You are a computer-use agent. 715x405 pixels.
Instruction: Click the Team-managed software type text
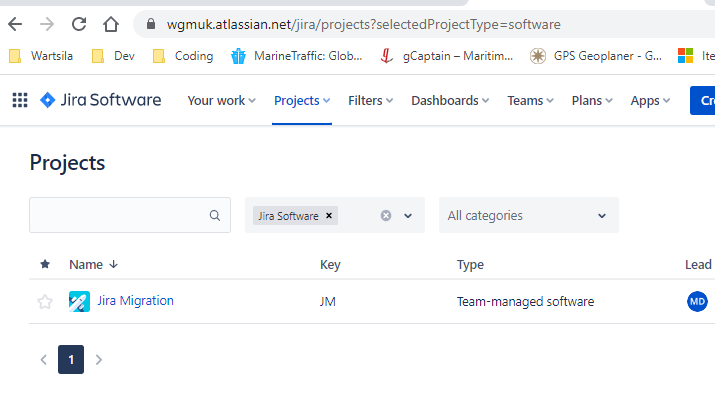click(525, 301)
